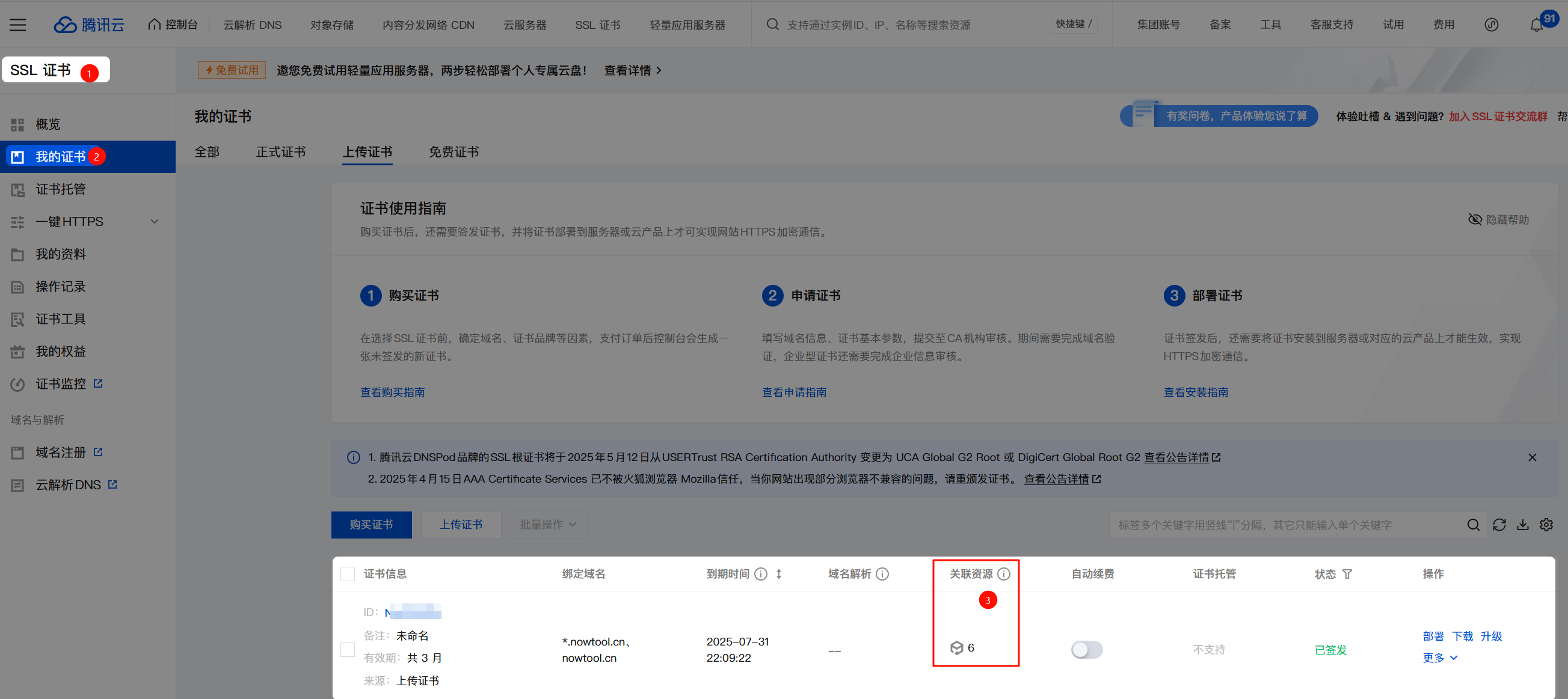Click info icon next to 关联资源
This screenshot has width=1568, height=699.
1004,573
